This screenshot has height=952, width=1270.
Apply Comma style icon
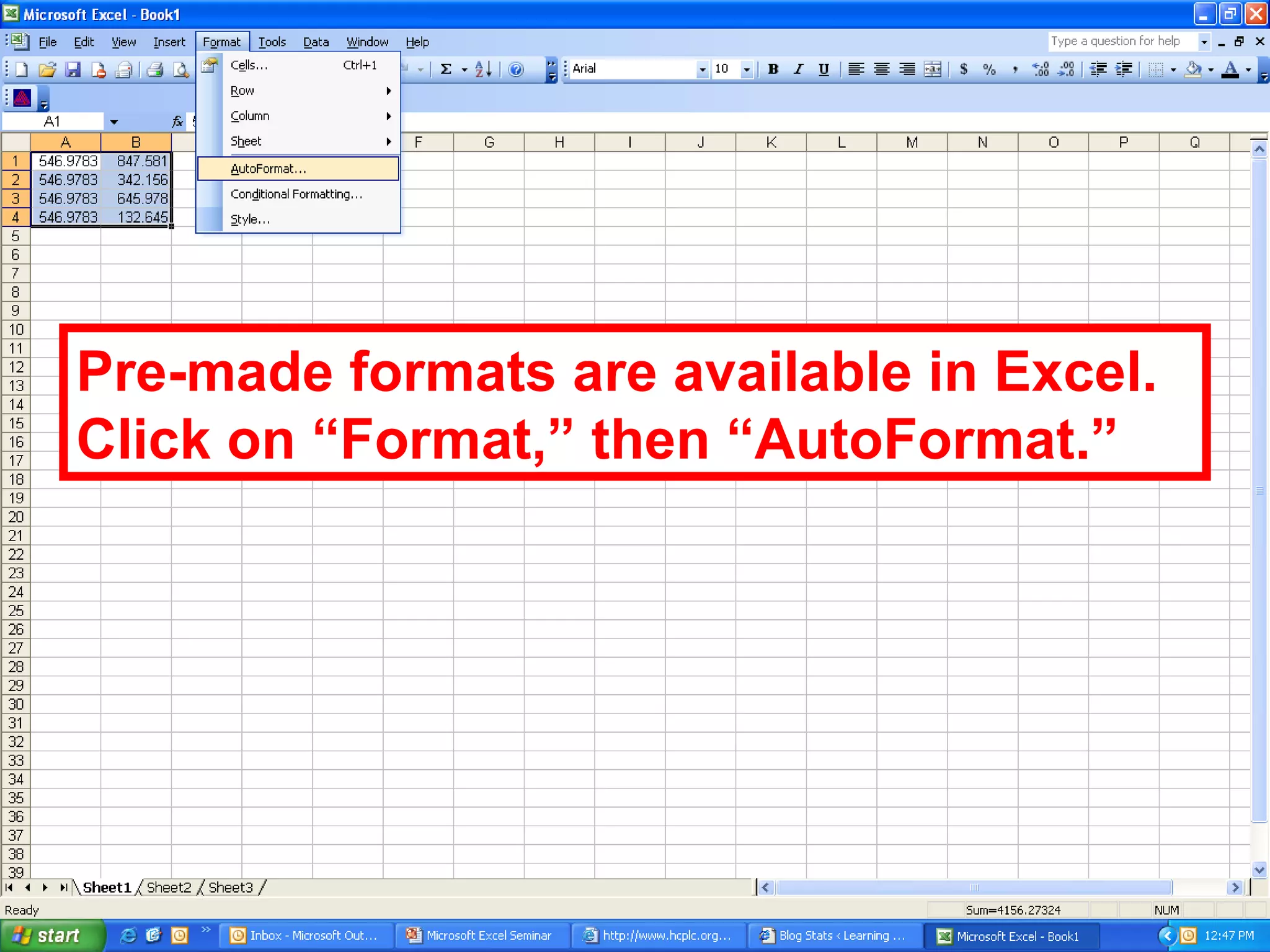coord(1015,69)
